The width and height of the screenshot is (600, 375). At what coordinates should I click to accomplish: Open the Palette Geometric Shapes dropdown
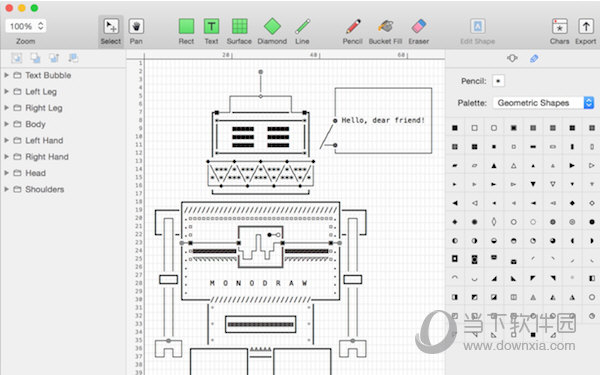click(x=543, y=103)
